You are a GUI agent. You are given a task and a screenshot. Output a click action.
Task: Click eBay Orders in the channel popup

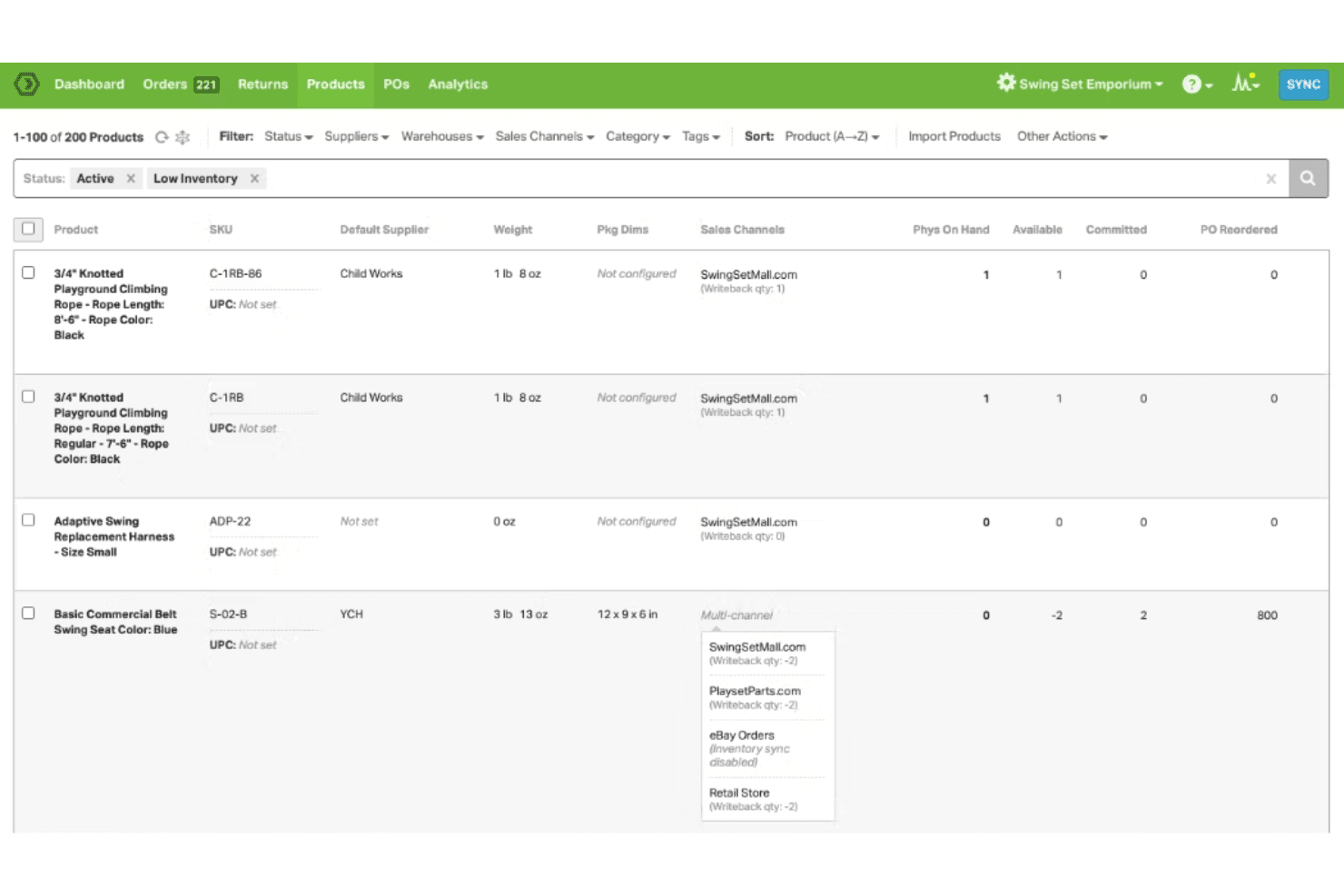(x=741, y=735)
